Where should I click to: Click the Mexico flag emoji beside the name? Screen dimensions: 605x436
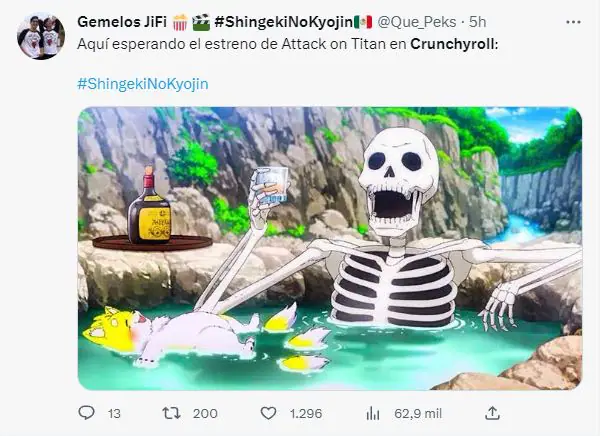coord(362,23)
